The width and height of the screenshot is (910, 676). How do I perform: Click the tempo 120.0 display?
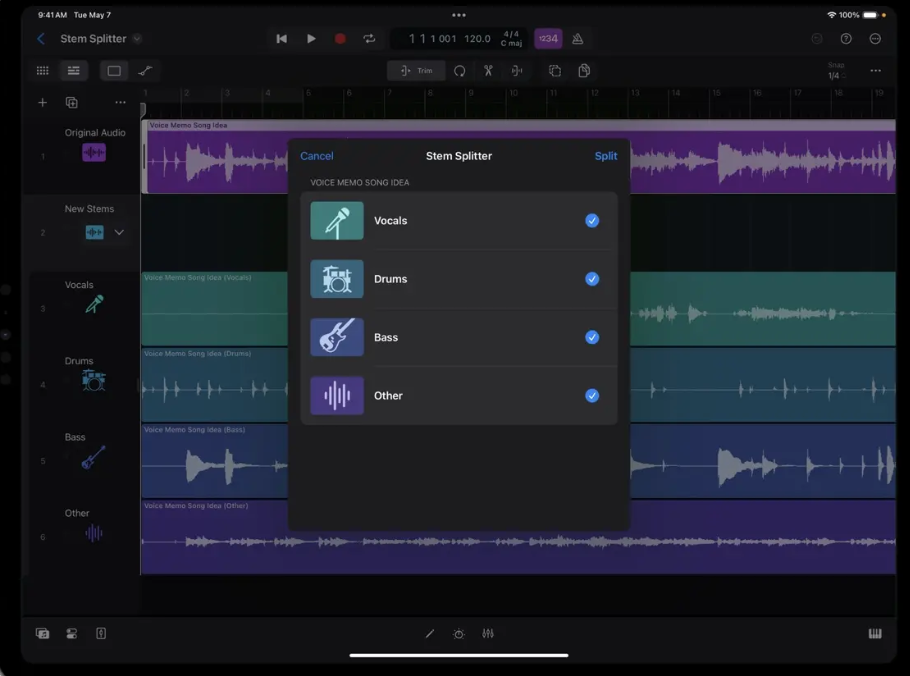click(x=477, y=39)
